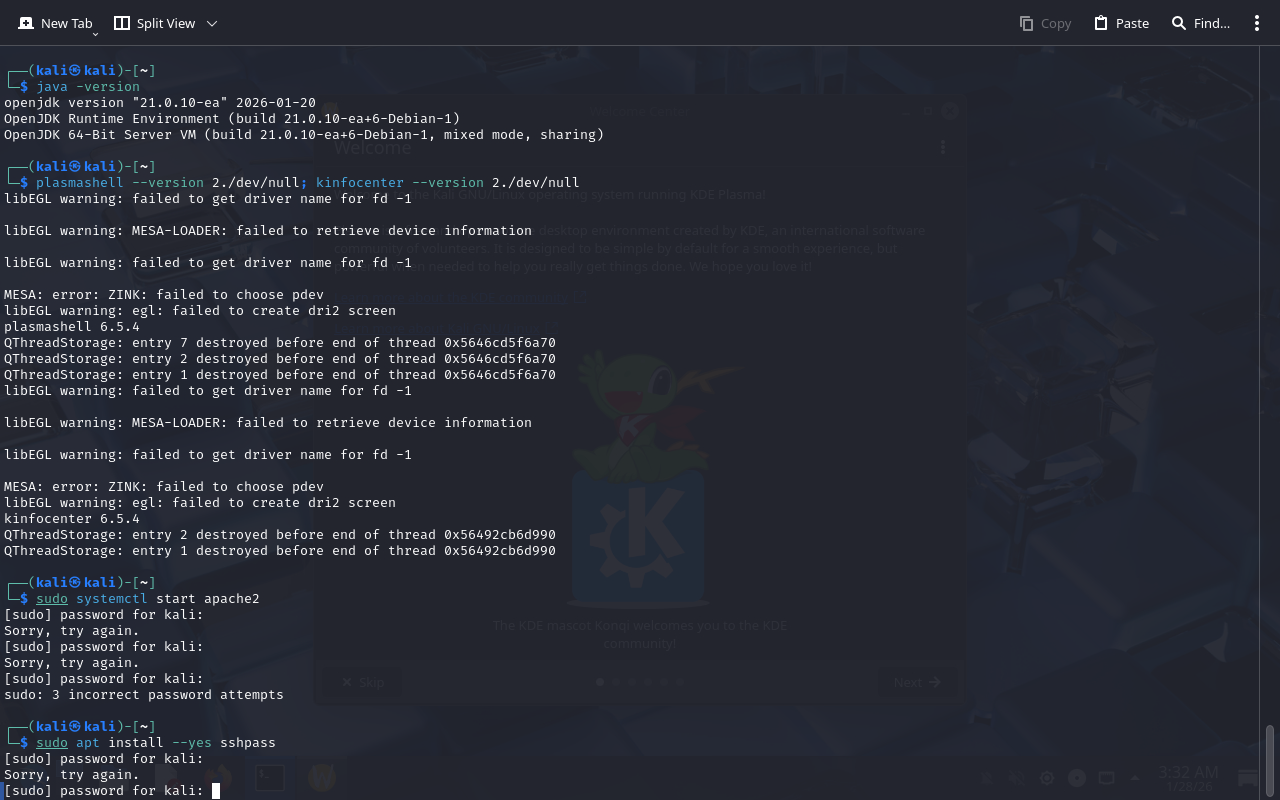Click the 'plasmashell 6.5.4' output line
Viewport: 1280px width, 800px height.
point(72,327)
